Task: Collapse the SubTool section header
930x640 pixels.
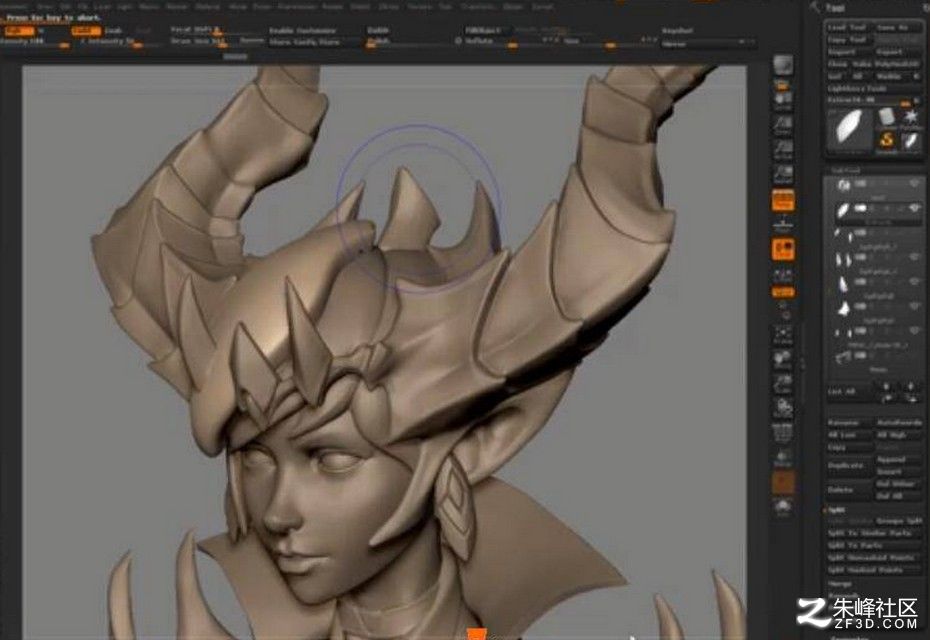Action: coord(845,170)
